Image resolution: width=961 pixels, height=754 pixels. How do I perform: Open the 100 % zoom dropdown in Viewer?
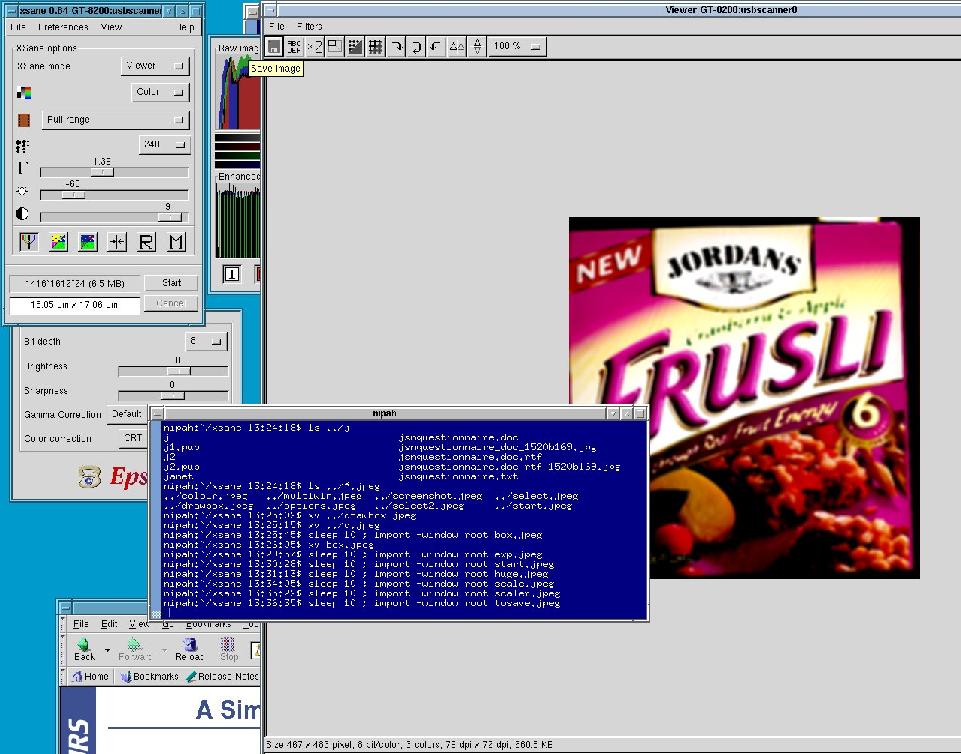click(517, 46)
